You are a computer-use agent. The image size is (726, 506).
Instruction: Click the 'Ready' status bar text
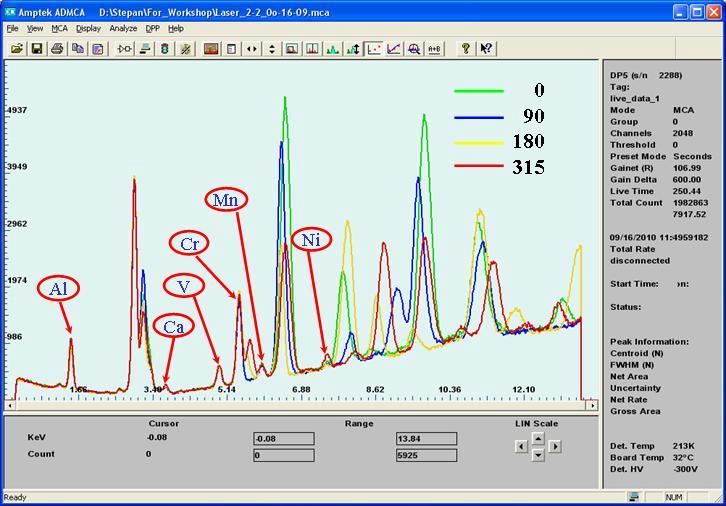15,498
